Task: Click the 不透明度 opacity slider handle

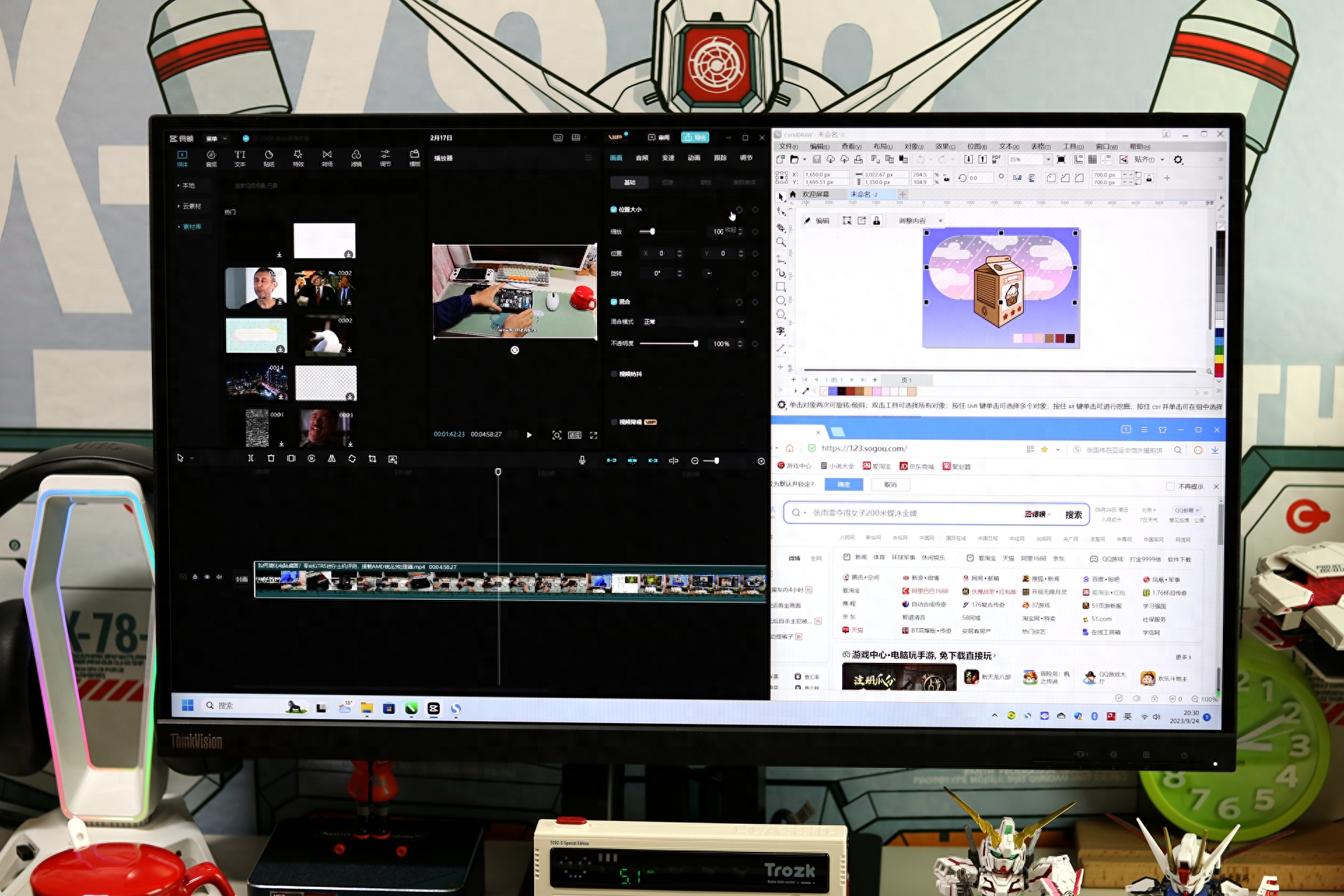Action: click(x=695, y=344)
